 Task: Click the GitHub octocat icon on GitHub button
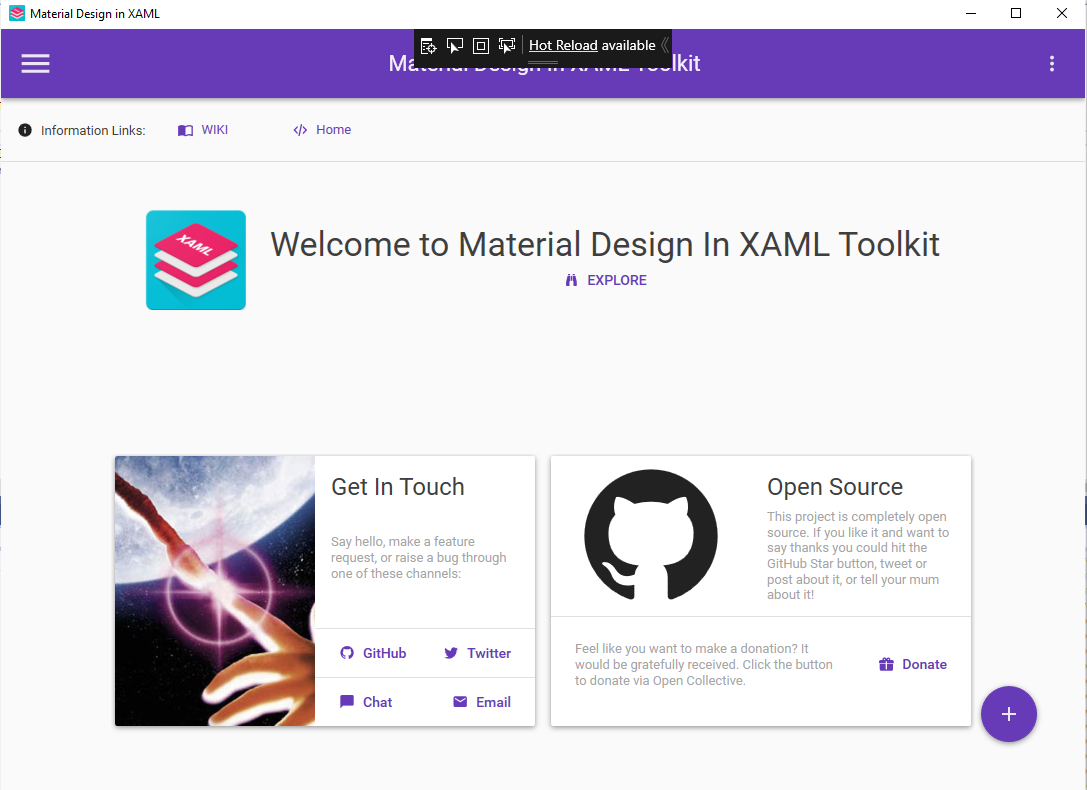coord(347,653)
